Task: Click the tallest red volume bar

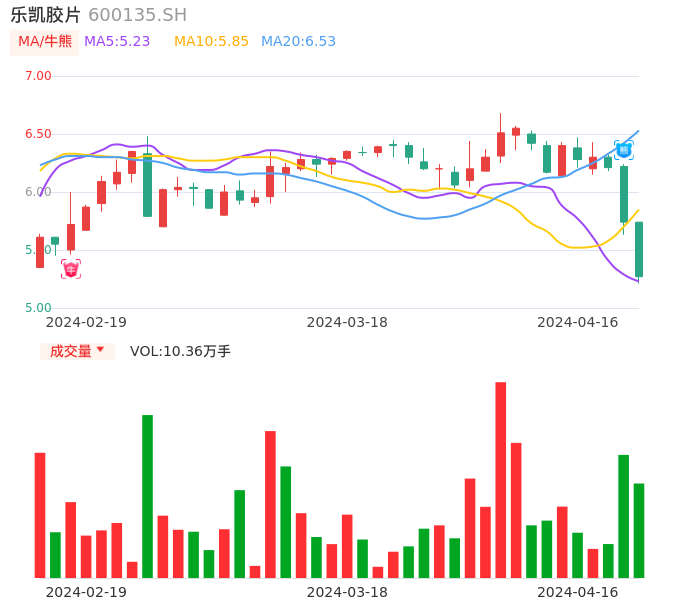Action: click(500, 480)
